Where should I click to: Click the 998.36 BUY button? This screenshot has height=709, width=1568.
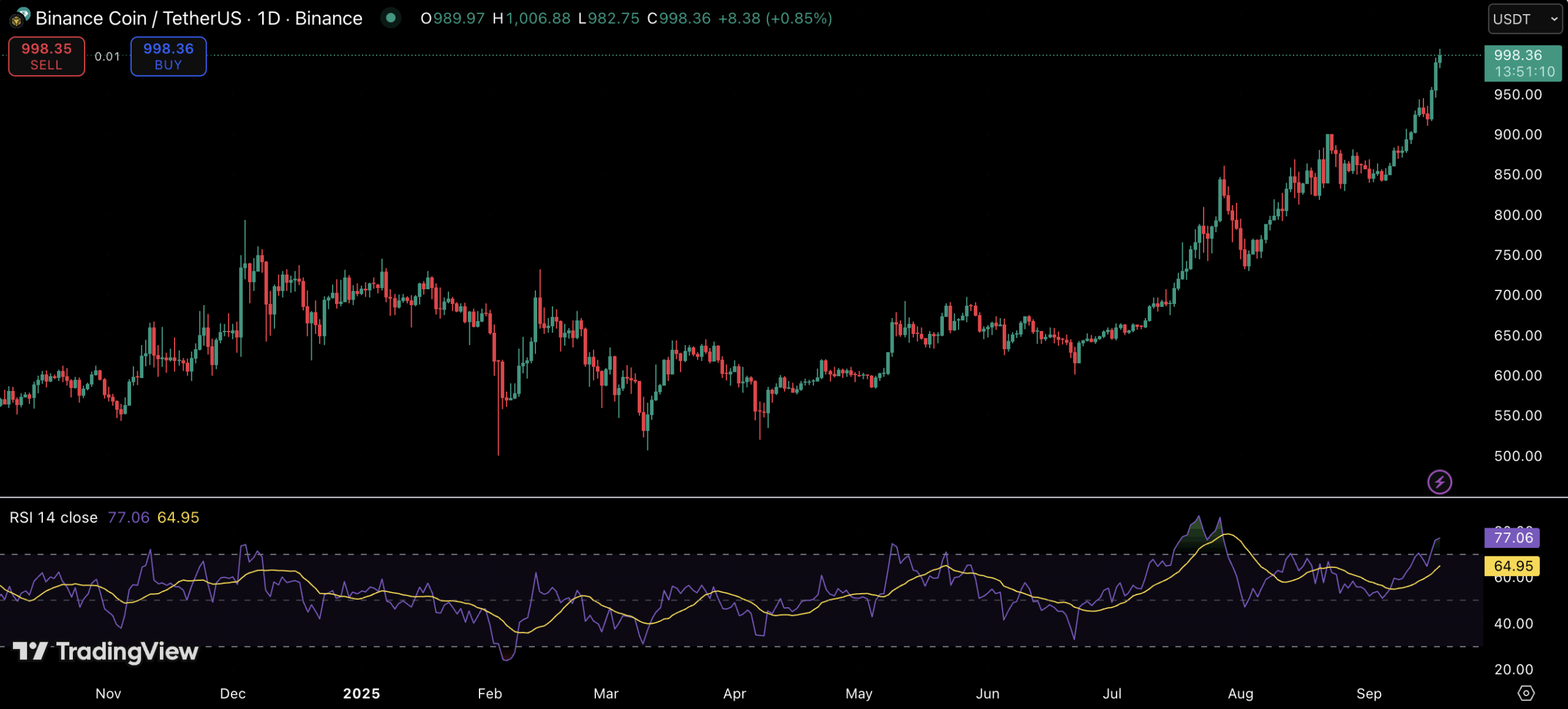coord(168,56)
